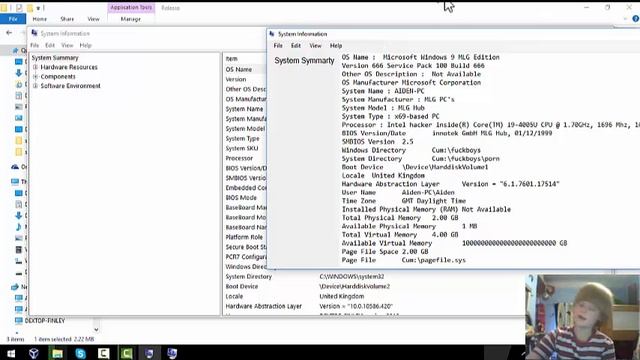Image resolution: width=640 pixels, height=360 pixels.
Task: Click '1 item selected 2.22 MB' status text
Action: [x=64, y=339]
